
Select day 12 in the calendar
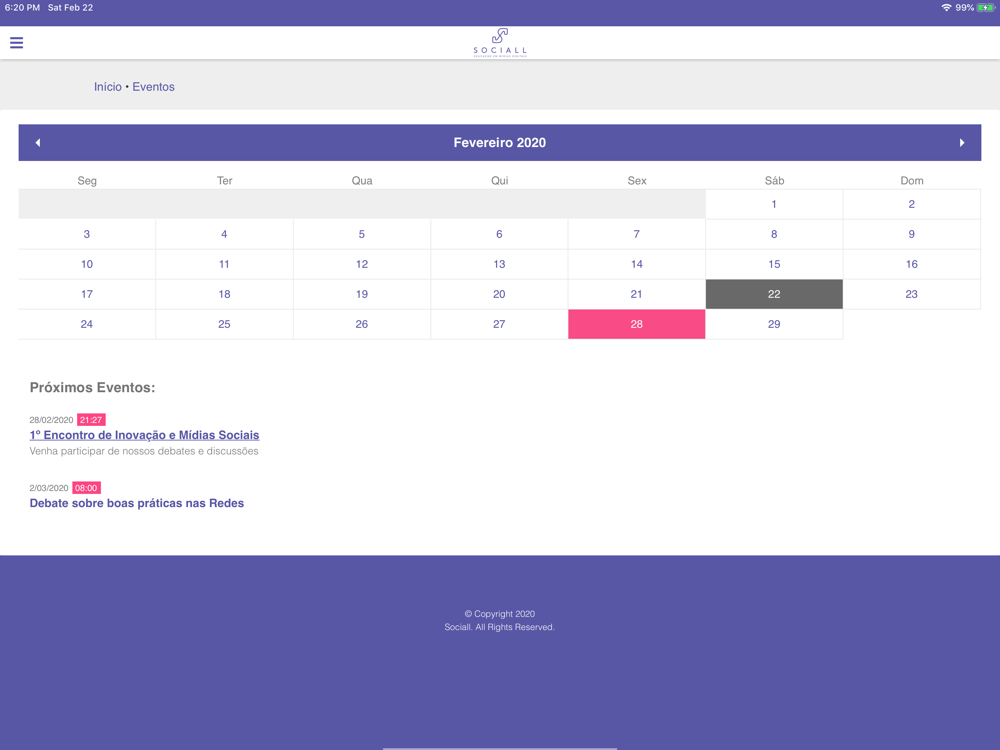pyautogui.click(x=362, y=264)
